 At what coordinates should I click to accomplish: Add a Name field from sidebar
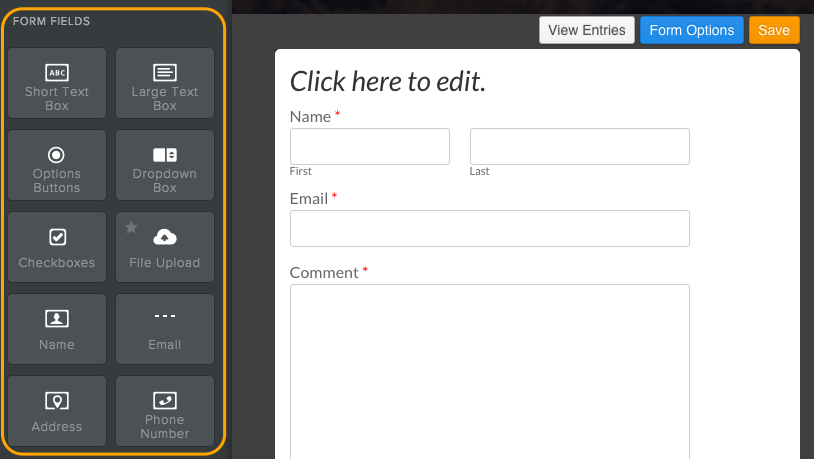(x=57, y=329)
